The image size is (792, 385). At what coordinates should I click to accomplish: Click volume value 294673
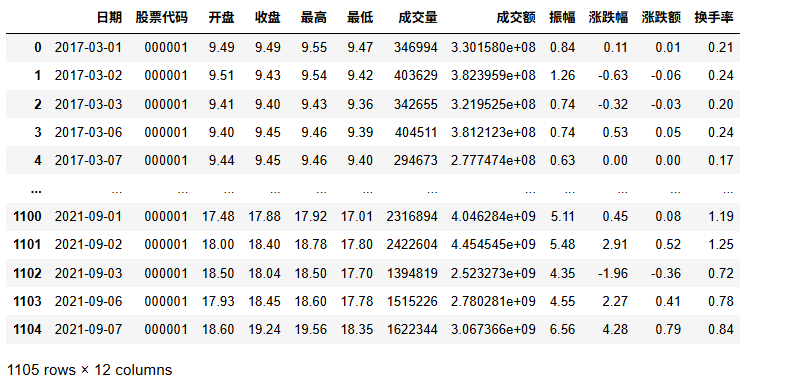click(x=416, y=161)
